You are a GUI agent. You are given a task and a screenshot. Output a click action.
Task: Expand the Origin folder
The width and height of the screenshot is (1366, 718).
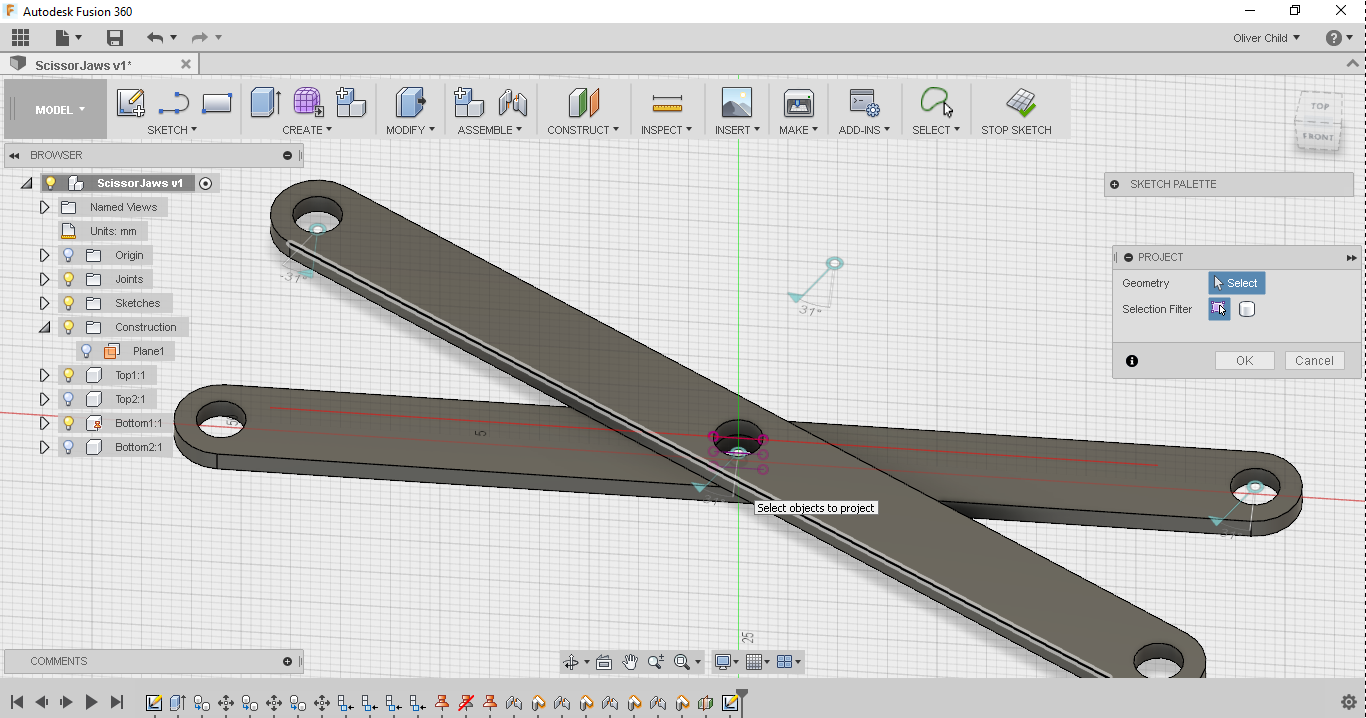tap(44, 255)
